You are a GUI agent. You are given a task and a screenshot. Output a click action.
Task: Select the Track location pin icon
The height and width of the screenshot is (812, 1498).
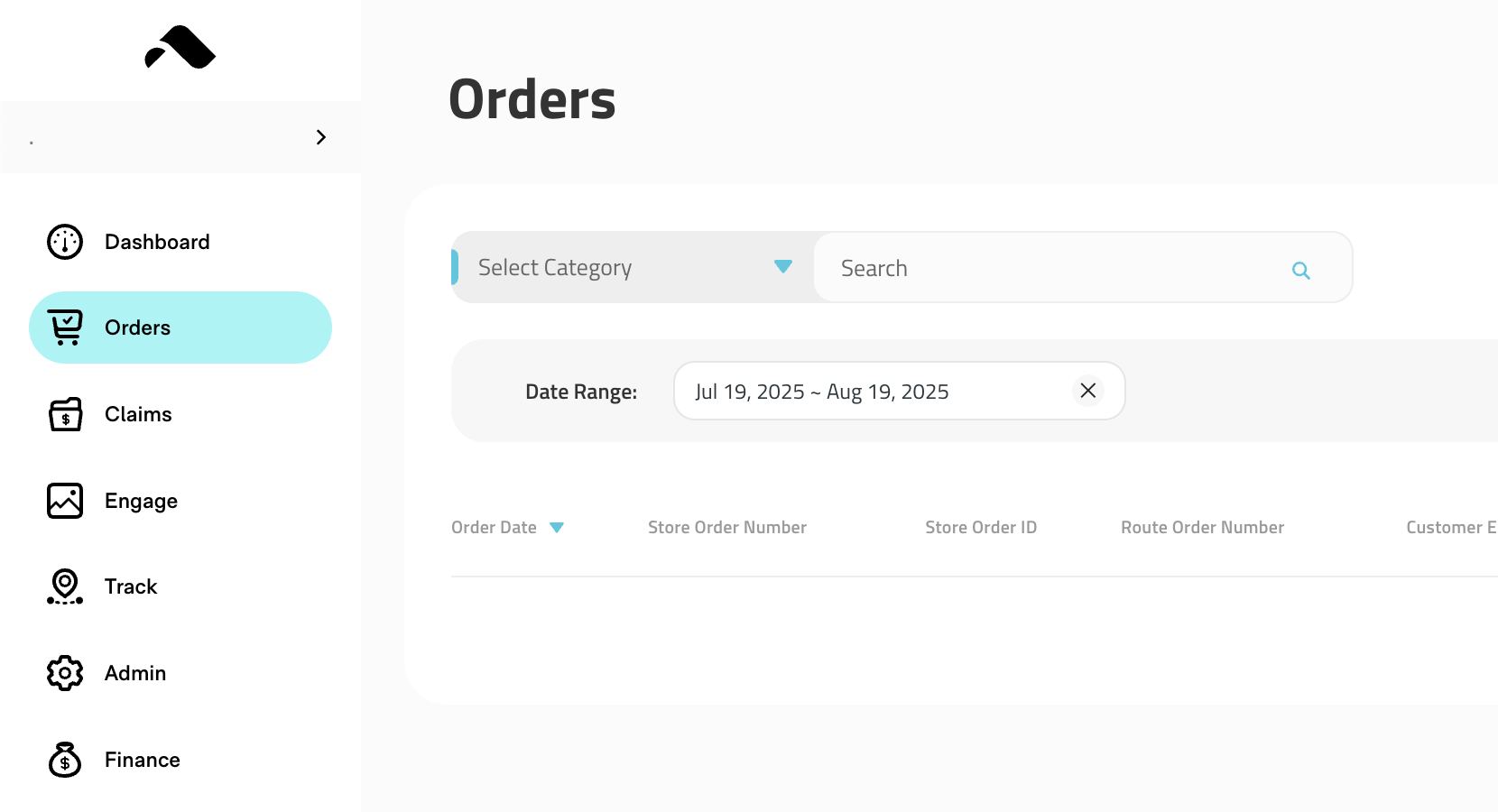click(x=64, y=586)
